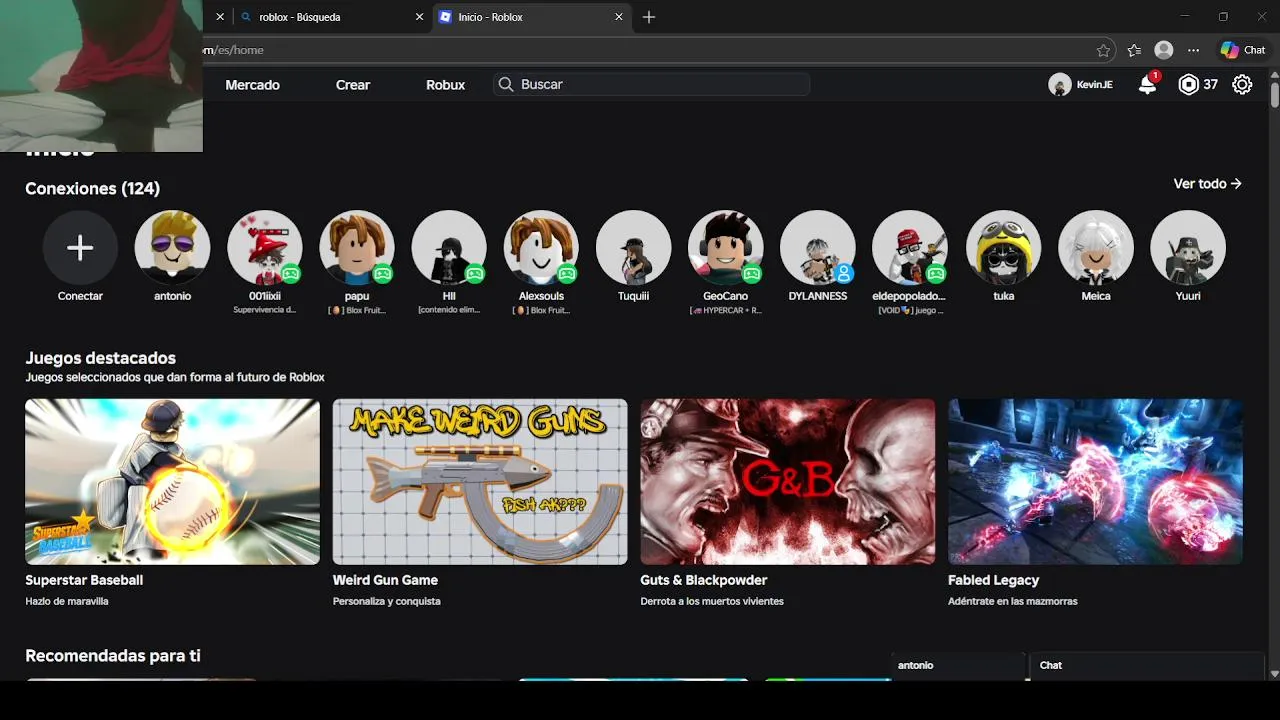Click the Juegos destacados heading
This screenshot has width=1280, height=720.
coord(100,358)
